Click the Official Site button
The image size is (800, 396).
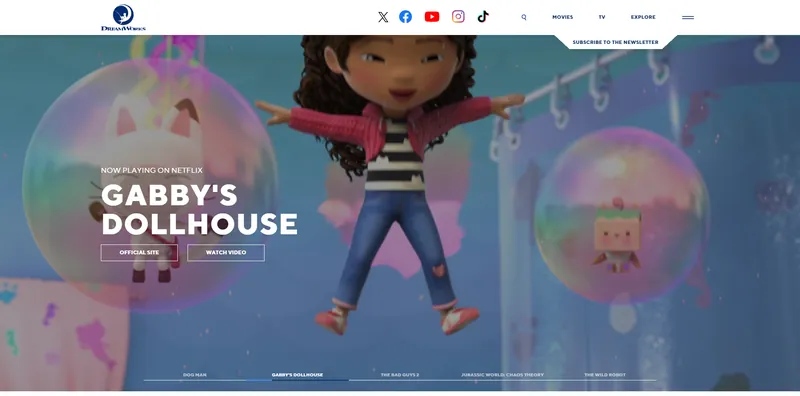point(139,253)
